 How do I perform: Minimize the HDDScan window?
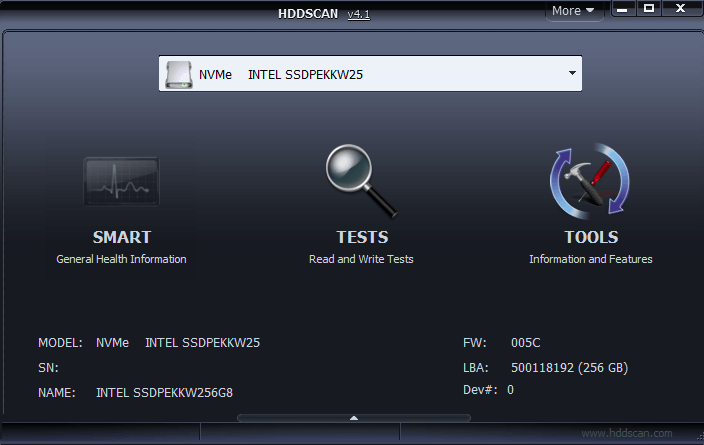(622, 9)
